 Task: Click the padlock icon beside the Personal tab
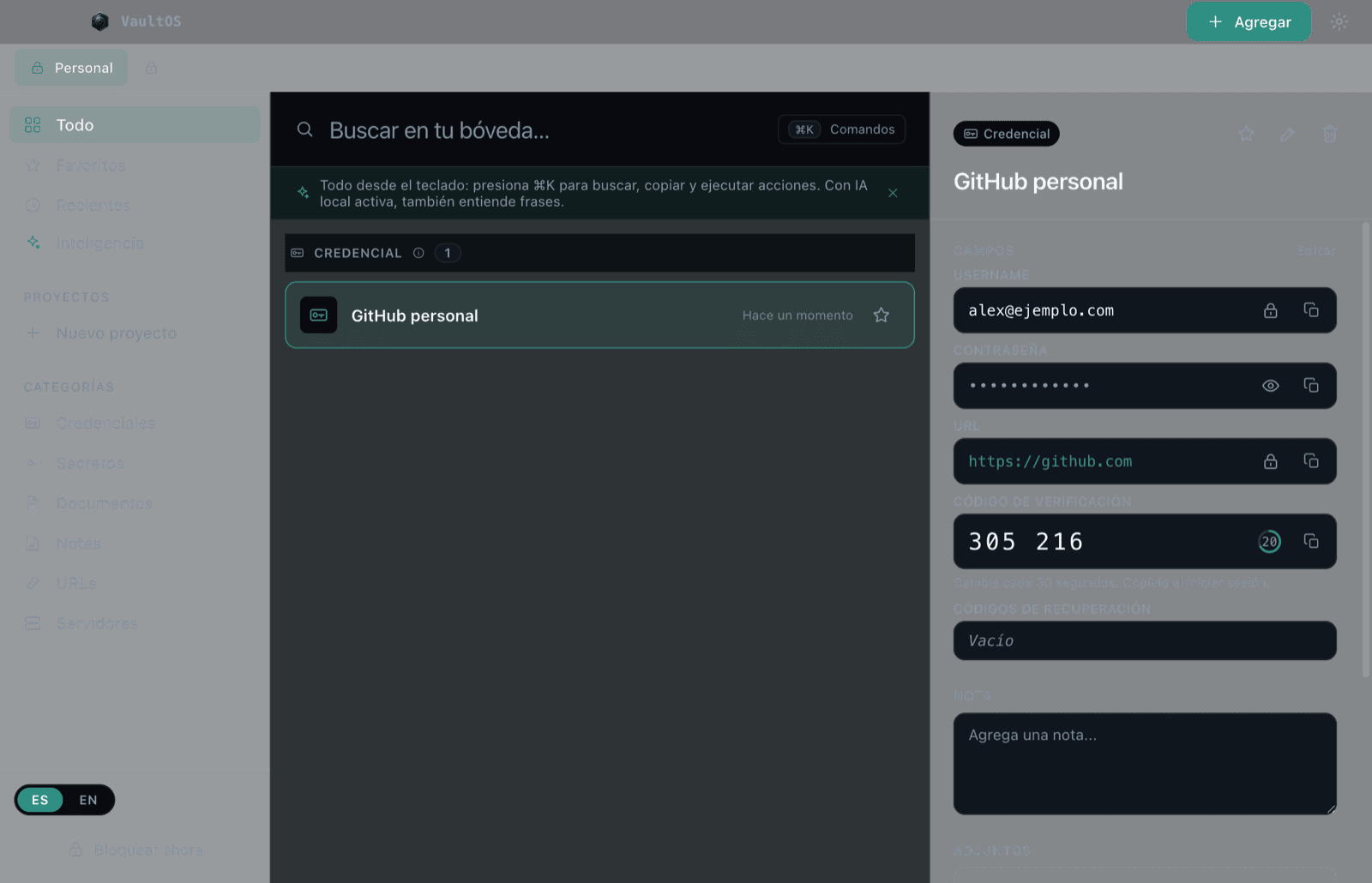[x=151, y=68]
